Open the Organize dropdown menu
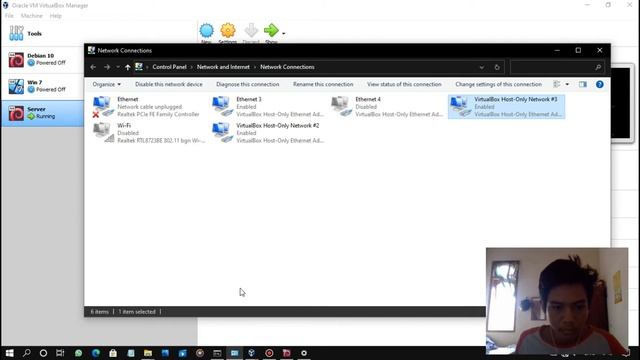Screen dimensions: 640x360 click(107, 84)
